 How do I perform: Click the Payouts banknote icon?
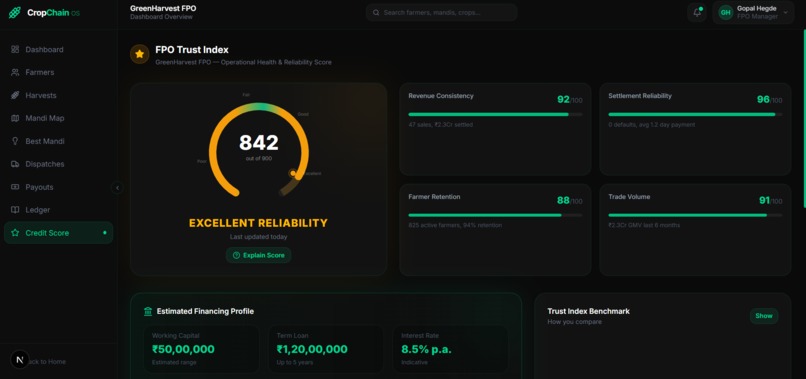[15, 187]
